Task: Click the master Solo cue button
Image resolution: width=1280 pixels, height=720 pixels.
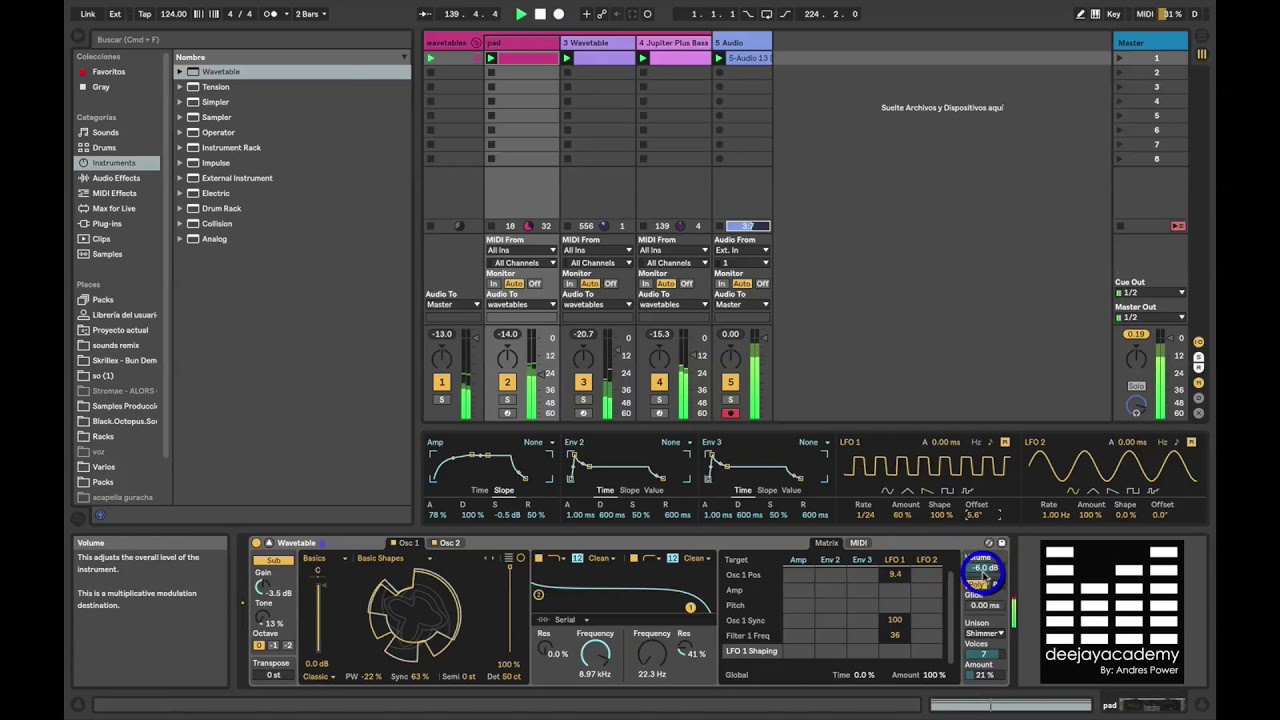Action: click(x=1136, y=386)
